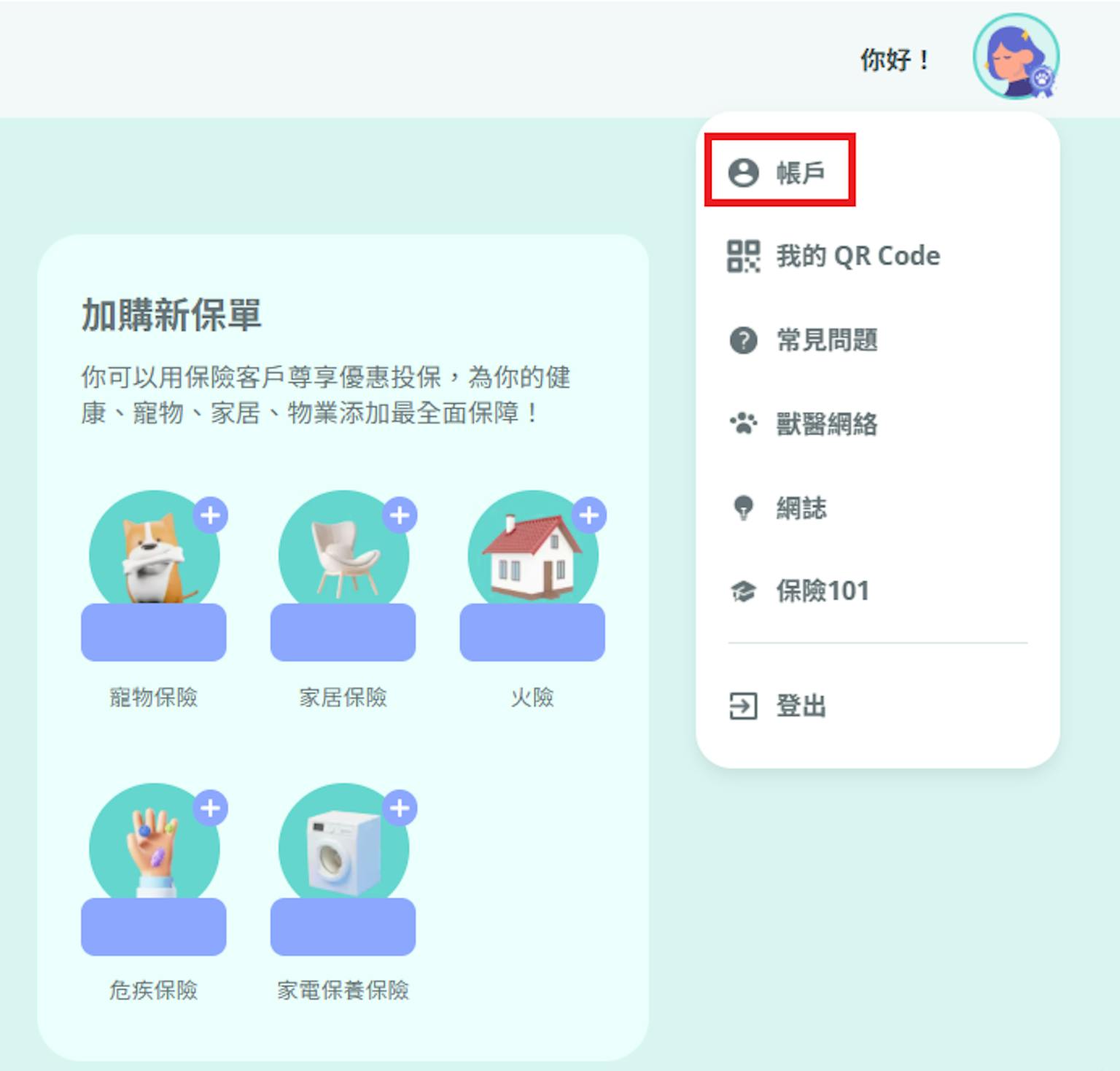Click the house fire insurance thumbnail
Image resolution: width=1120 pixels, height=1071 pixels.
click(533, 556)
